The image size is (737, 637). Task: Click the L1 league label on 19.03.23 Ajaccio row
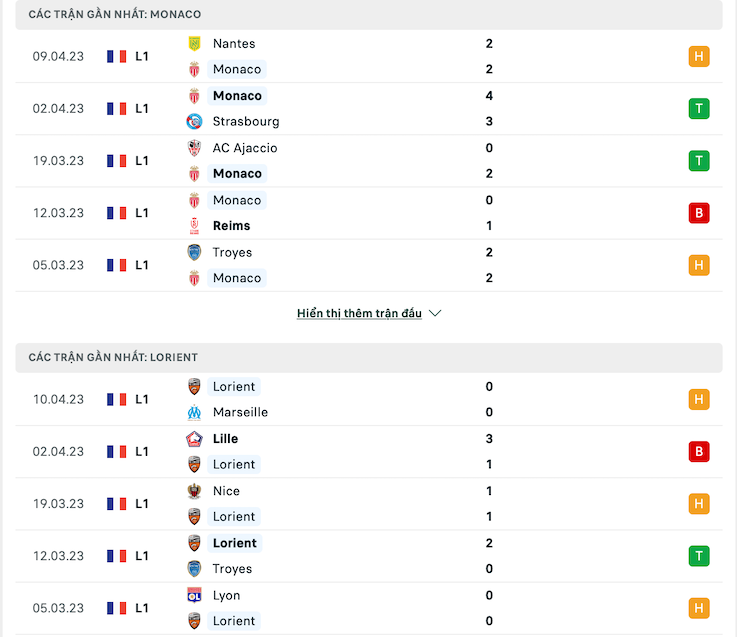[x=142, y=161]
